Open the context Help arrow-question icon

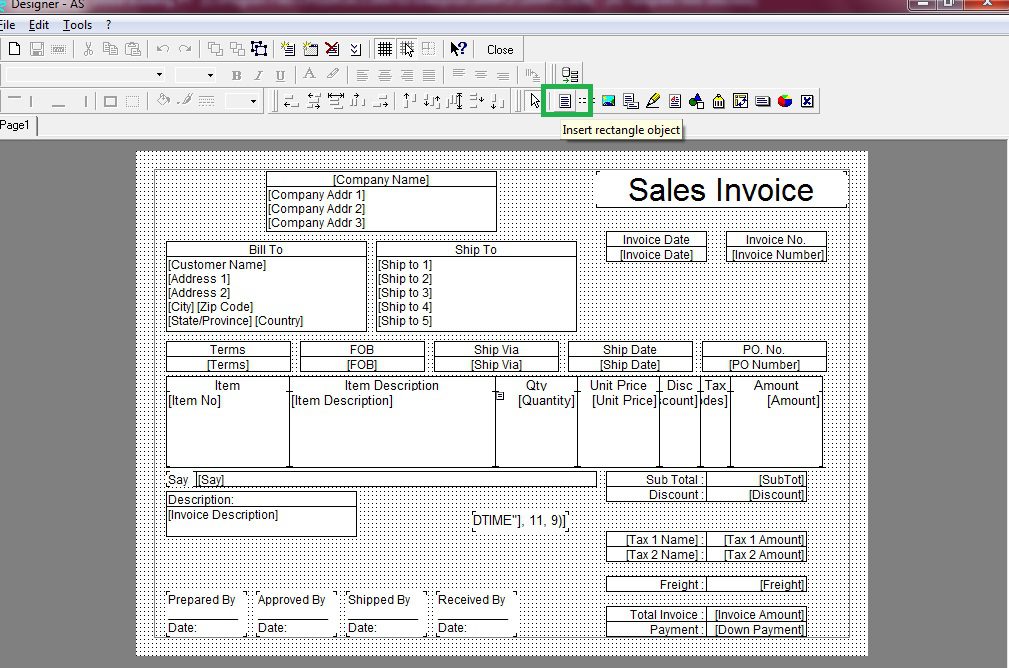pos(458,49)
